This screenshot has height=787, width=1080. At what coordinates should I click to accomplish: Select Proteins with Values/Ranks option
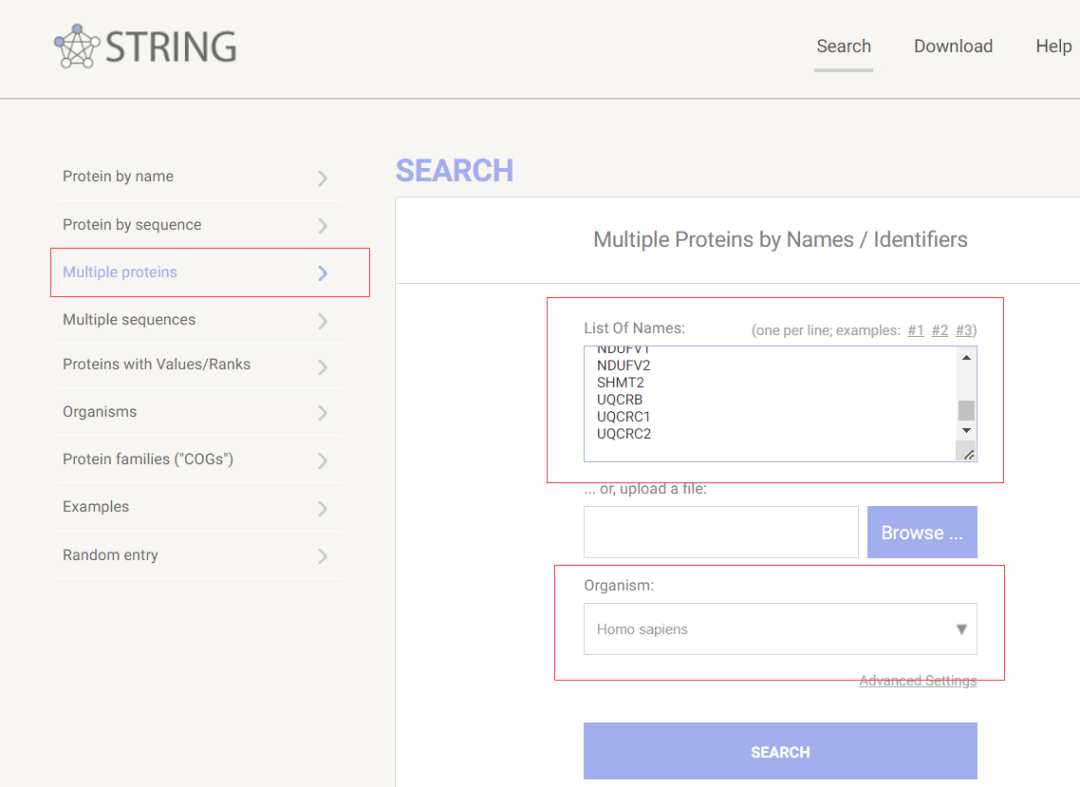pos(157,364)
